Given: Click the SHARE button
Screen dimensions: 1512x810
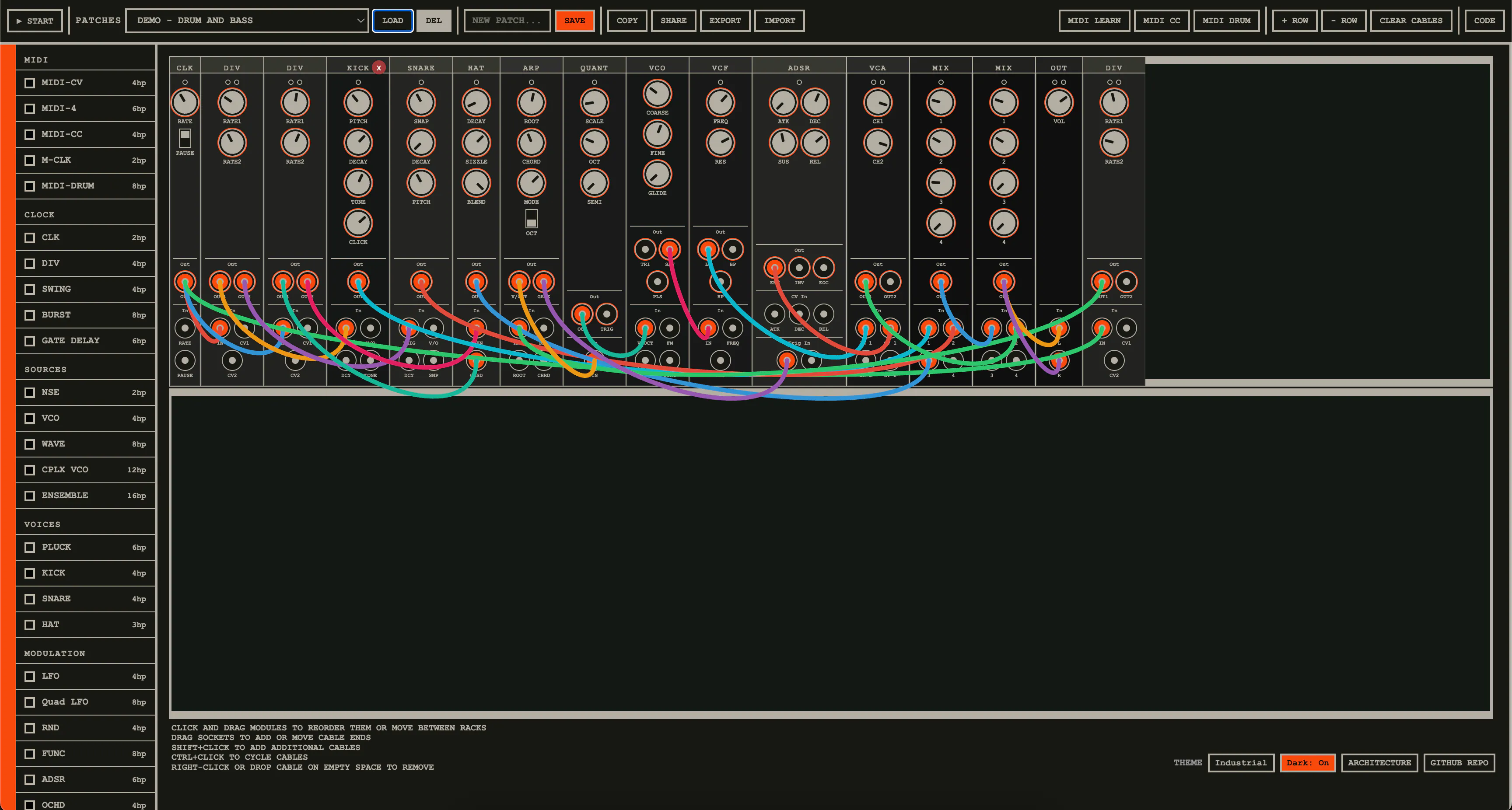Looking at the screenshot, I should 673,21.
